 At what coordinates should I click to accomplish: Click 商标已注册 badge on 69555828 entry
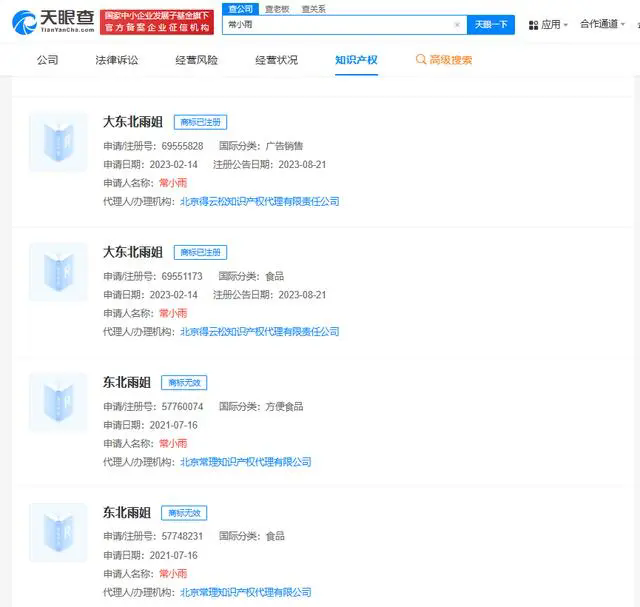[200, 122]
